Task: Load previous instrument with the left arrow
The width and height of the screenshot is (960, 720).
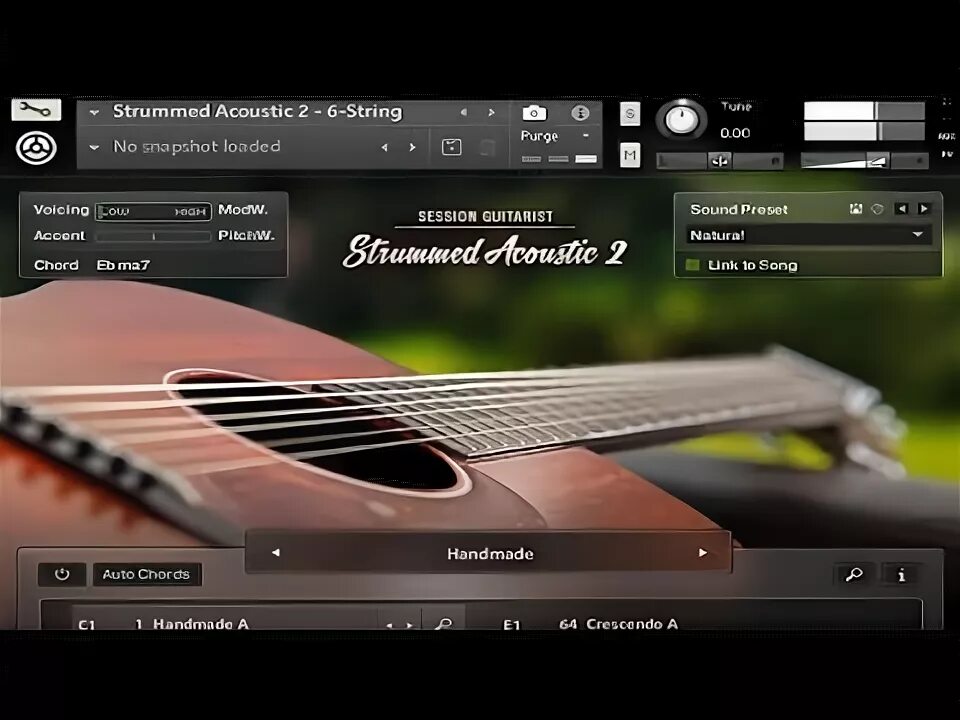Action: click(463, 113)
